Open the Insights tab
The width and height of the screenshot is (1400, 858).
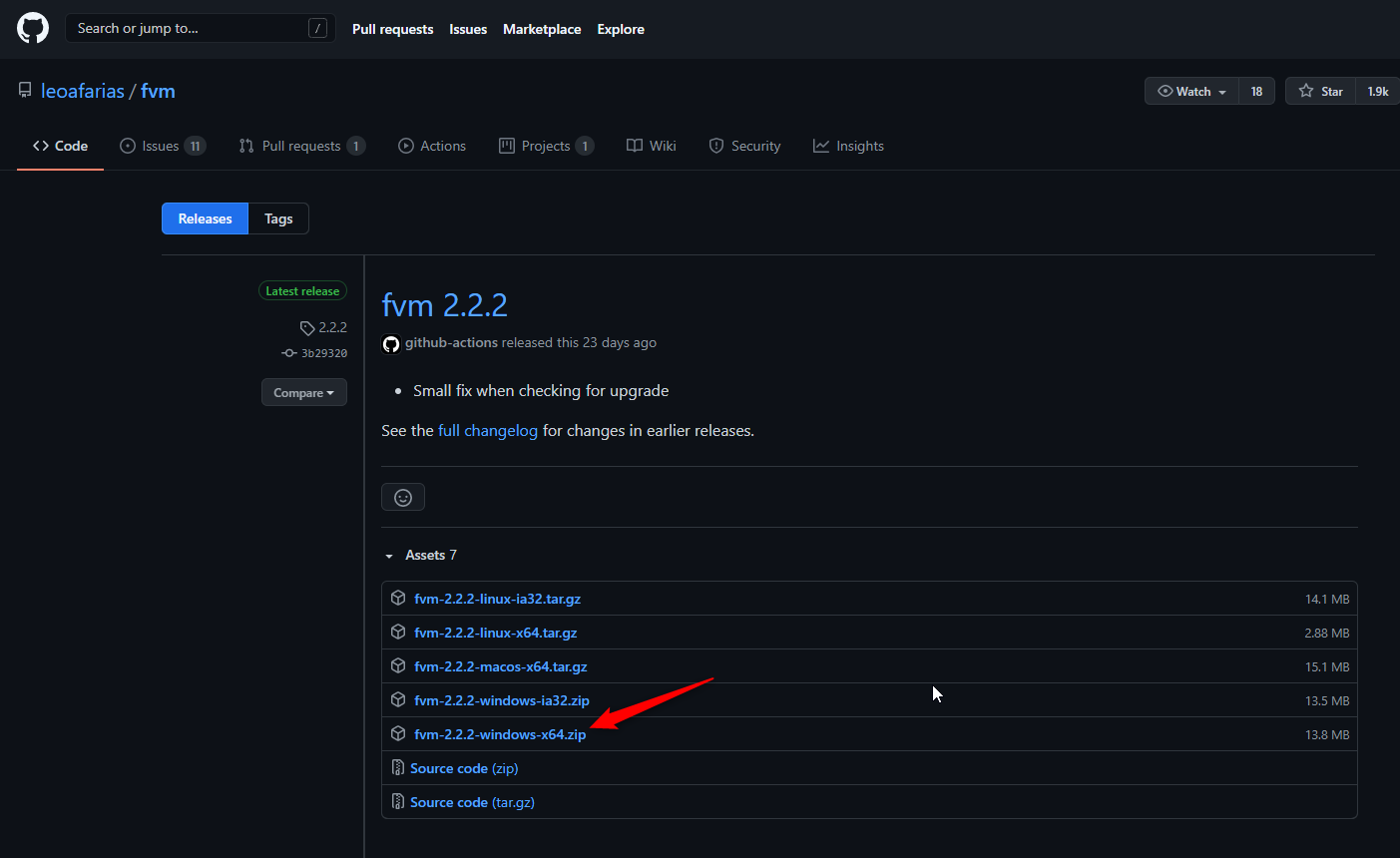click(848, 146)
